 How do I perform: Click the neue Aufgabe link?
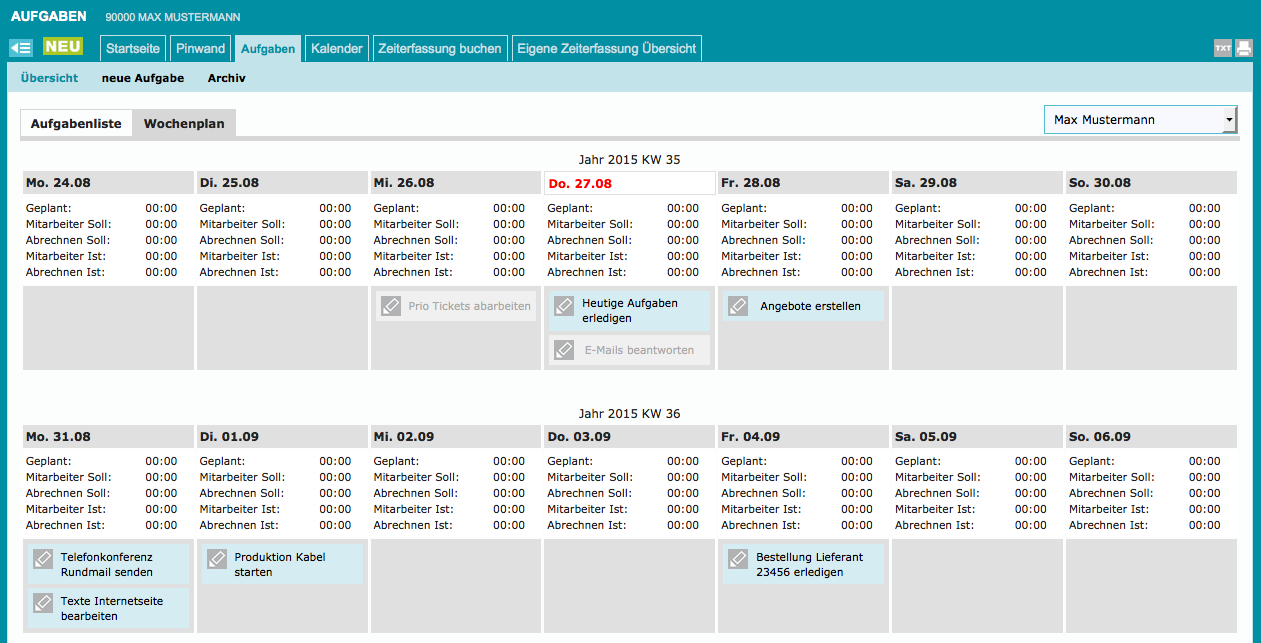point(142,78)
